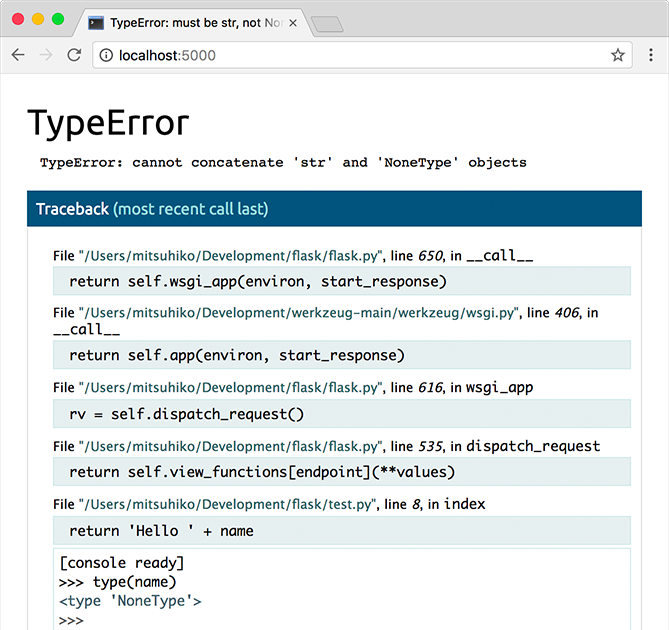The image size is (669, 630).
Task: Open the Chrome three-dot menu
Action: point(651,55)
